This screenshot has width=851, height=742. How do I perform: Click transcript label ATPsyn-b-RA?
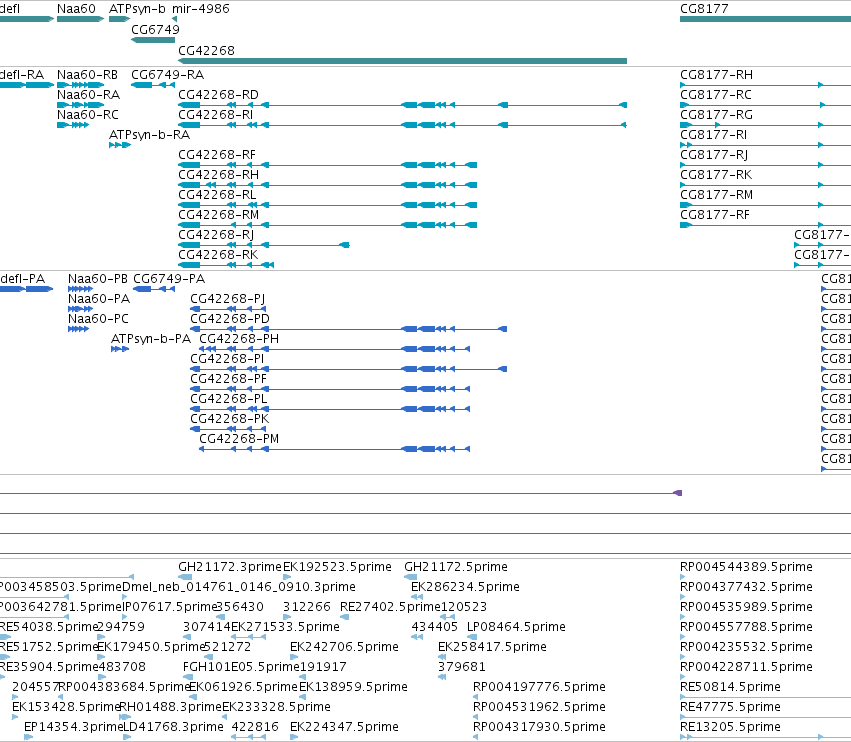(149, 135)
